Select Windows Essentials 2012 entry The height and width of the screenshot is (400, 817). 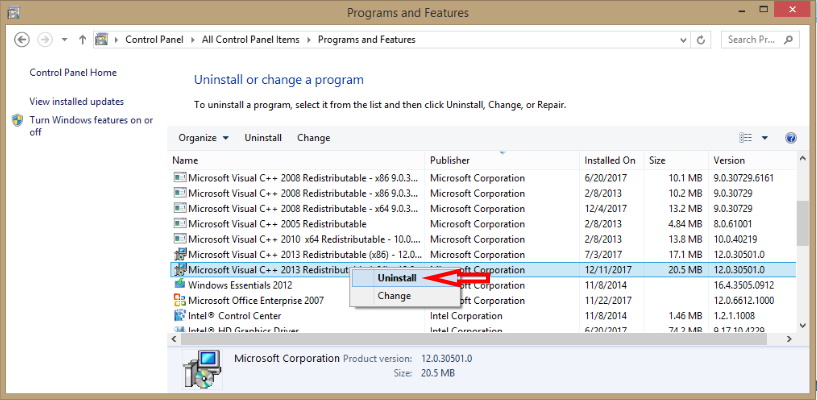pyautogui.click(x=482, y=285)
